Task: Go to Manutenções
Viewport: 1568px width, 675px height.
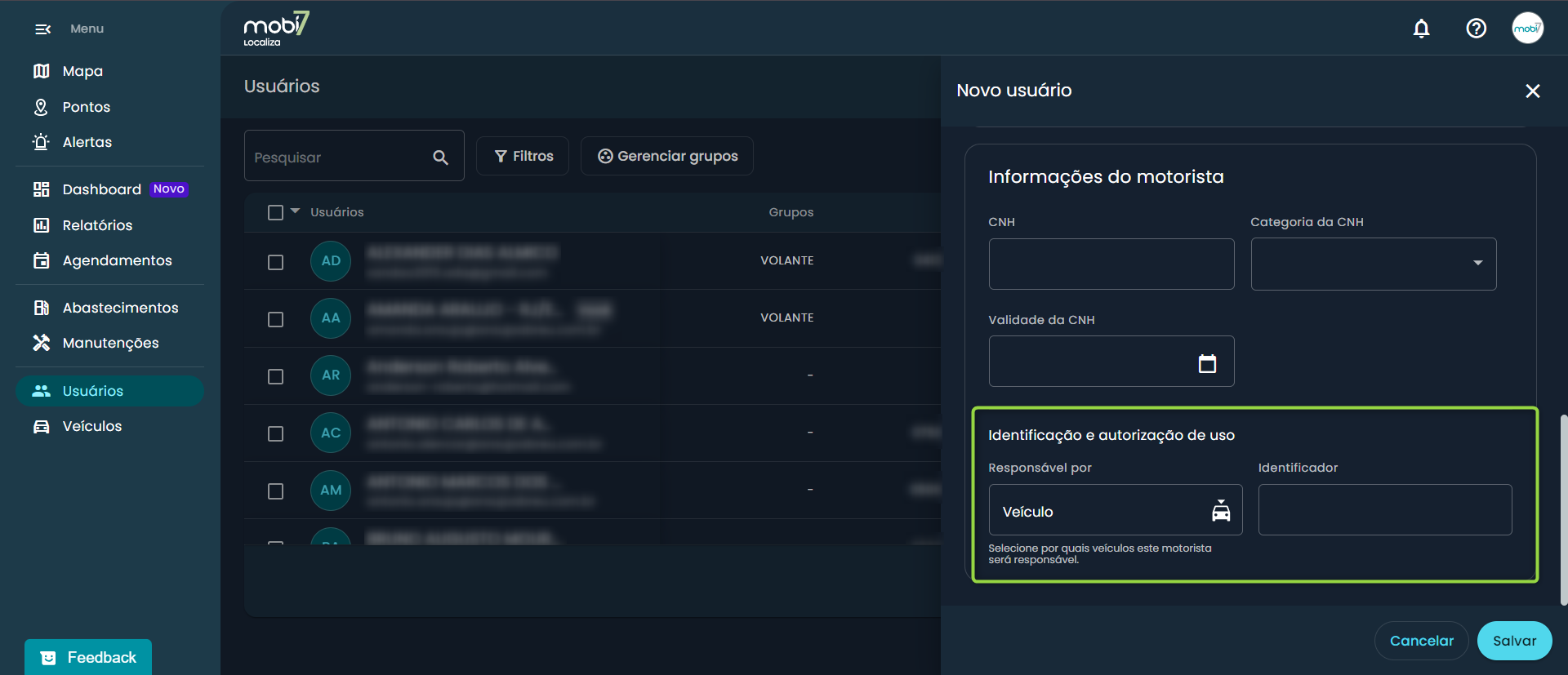Action: click(109, 343)
